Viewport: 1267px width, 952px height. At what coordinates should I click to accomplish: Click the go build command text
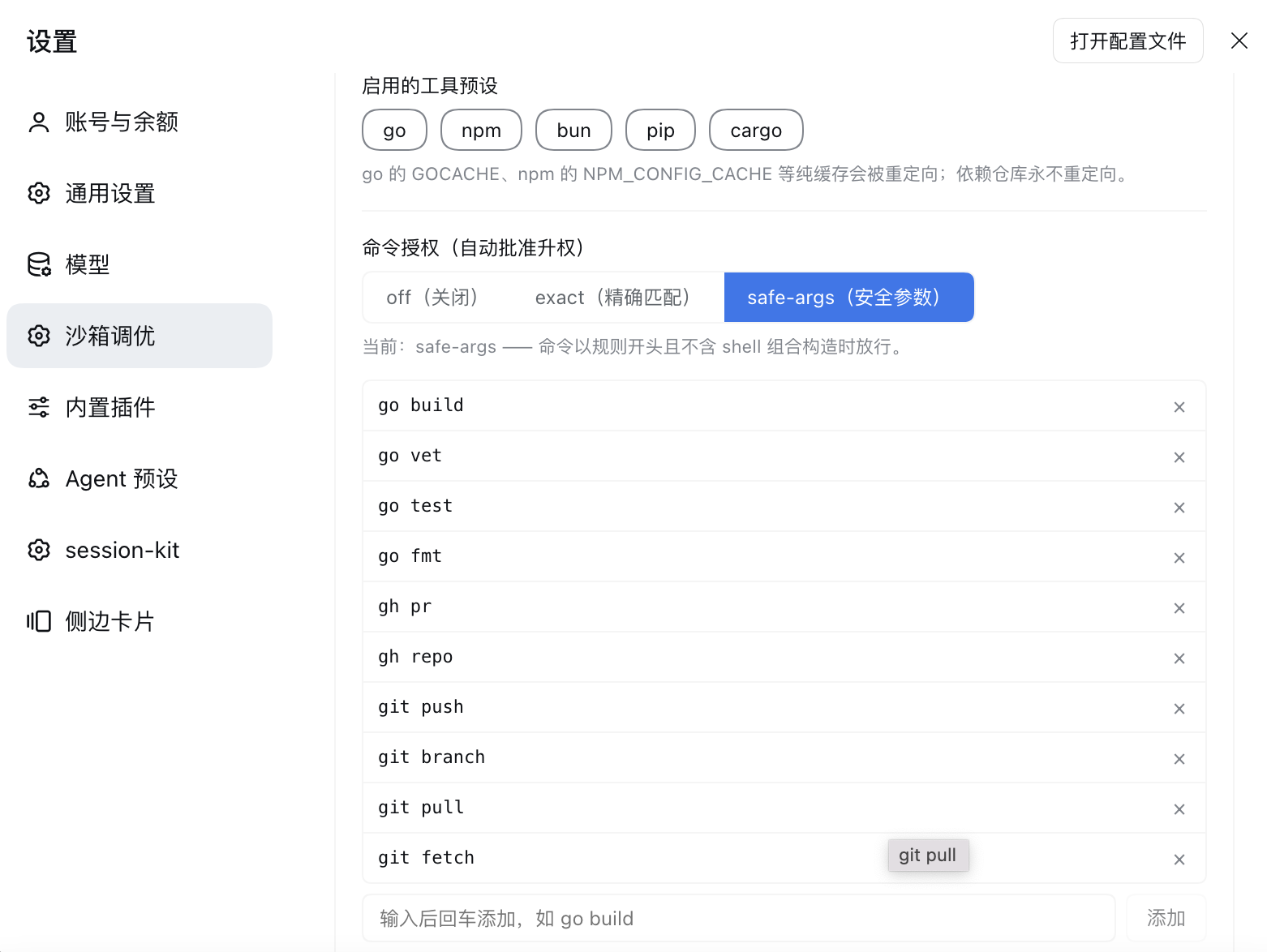421,405
